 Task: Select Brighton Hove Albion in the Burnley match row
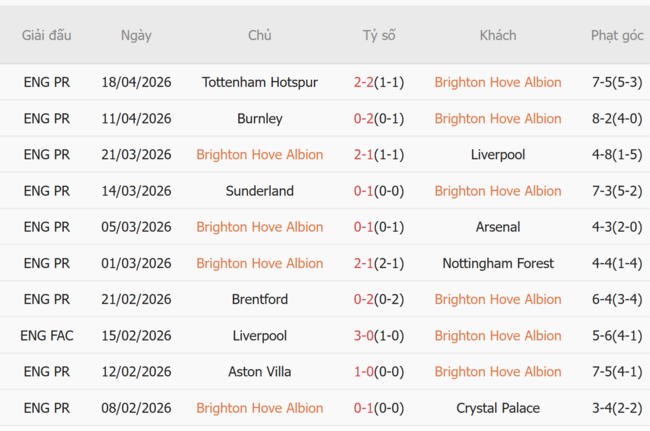498,118
